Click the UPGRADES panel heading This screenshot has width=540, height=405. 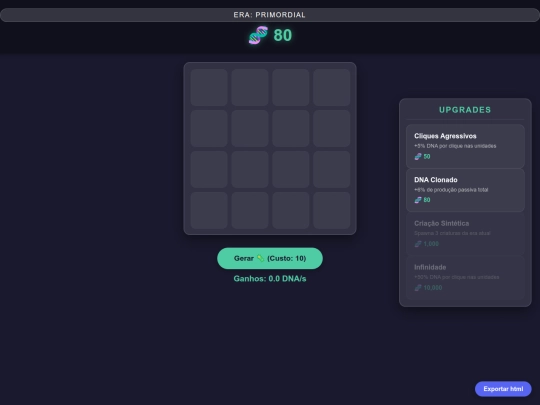pos(465,110)
